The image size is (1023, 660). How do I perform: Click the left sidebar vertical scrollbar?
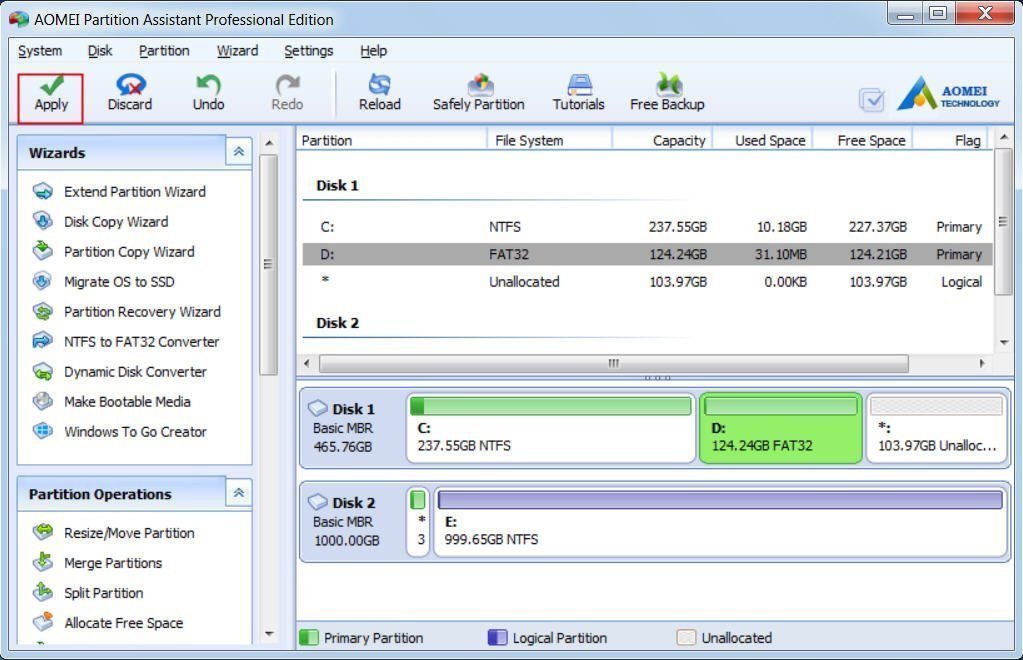[267, 264]
